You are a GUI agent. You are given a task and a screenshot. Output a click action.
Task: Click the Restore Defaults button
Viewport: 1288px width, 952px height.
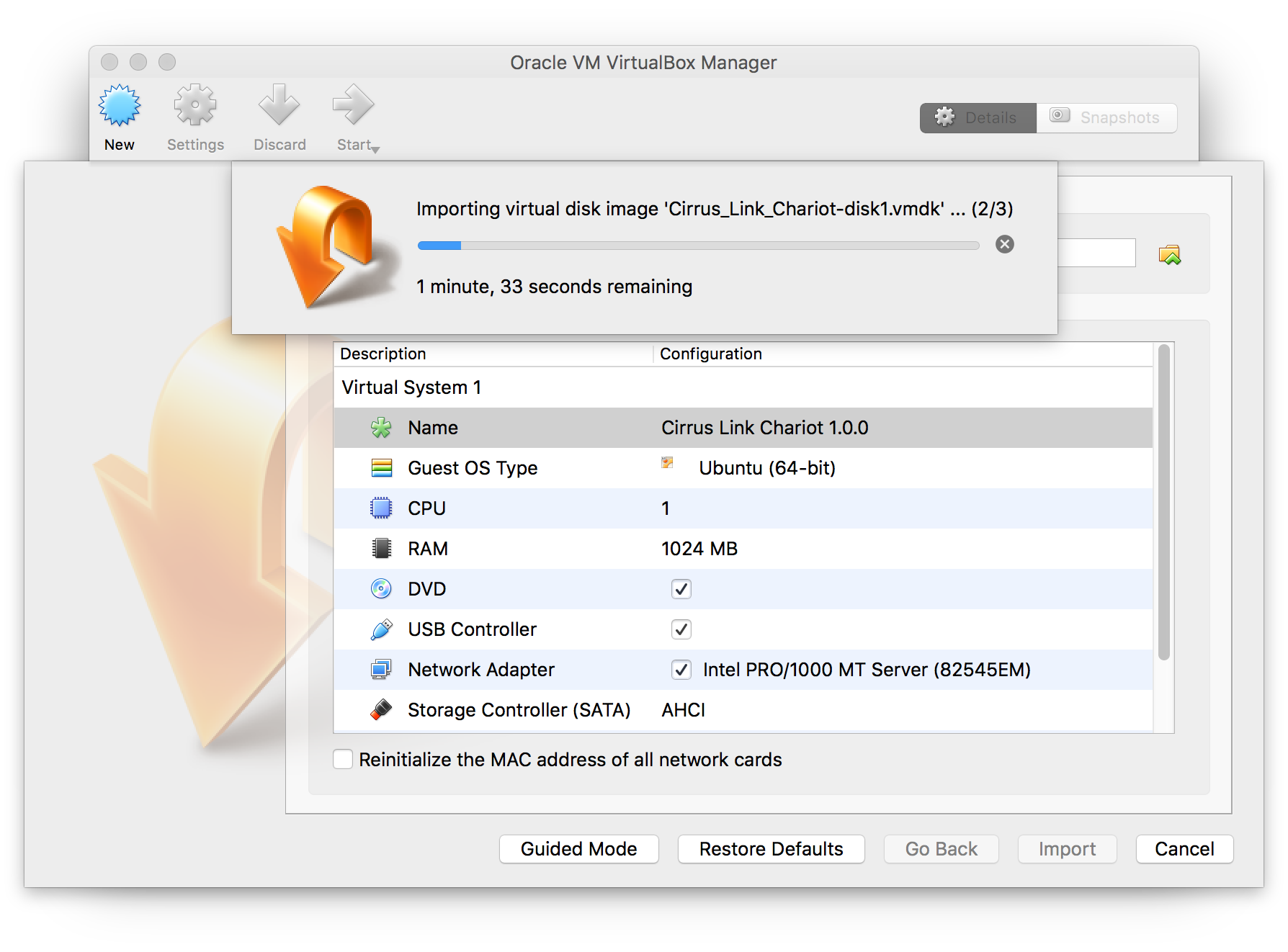[x=772, y=849]
